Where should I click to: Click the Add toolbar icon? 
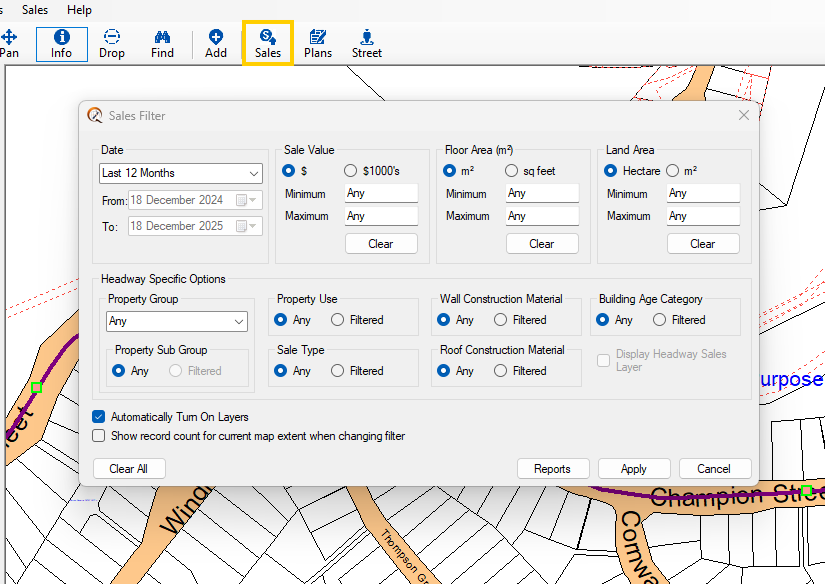(216, 44)
